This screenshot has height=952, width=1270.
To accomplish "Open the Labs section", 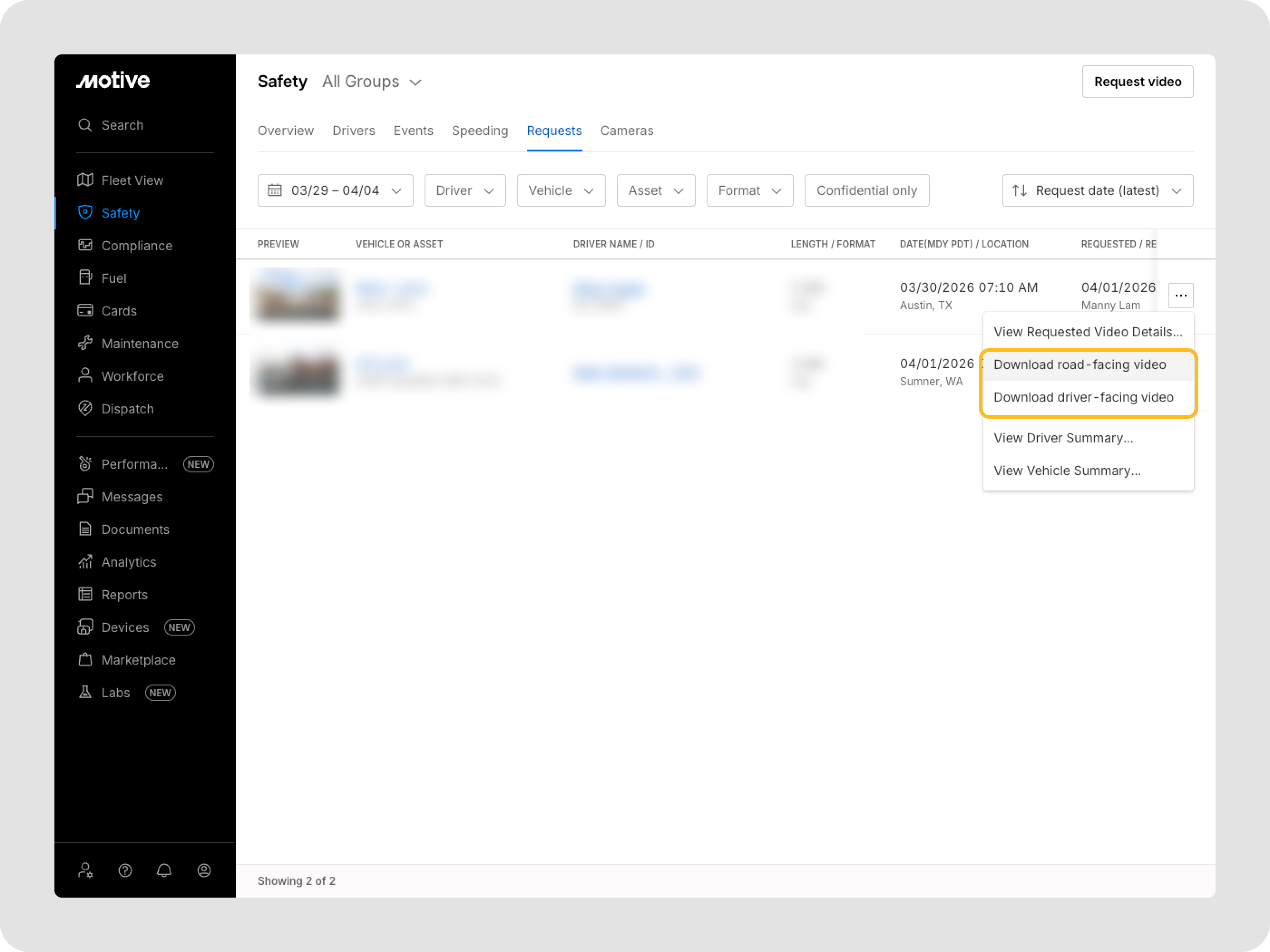I will [x=115, y=693].
